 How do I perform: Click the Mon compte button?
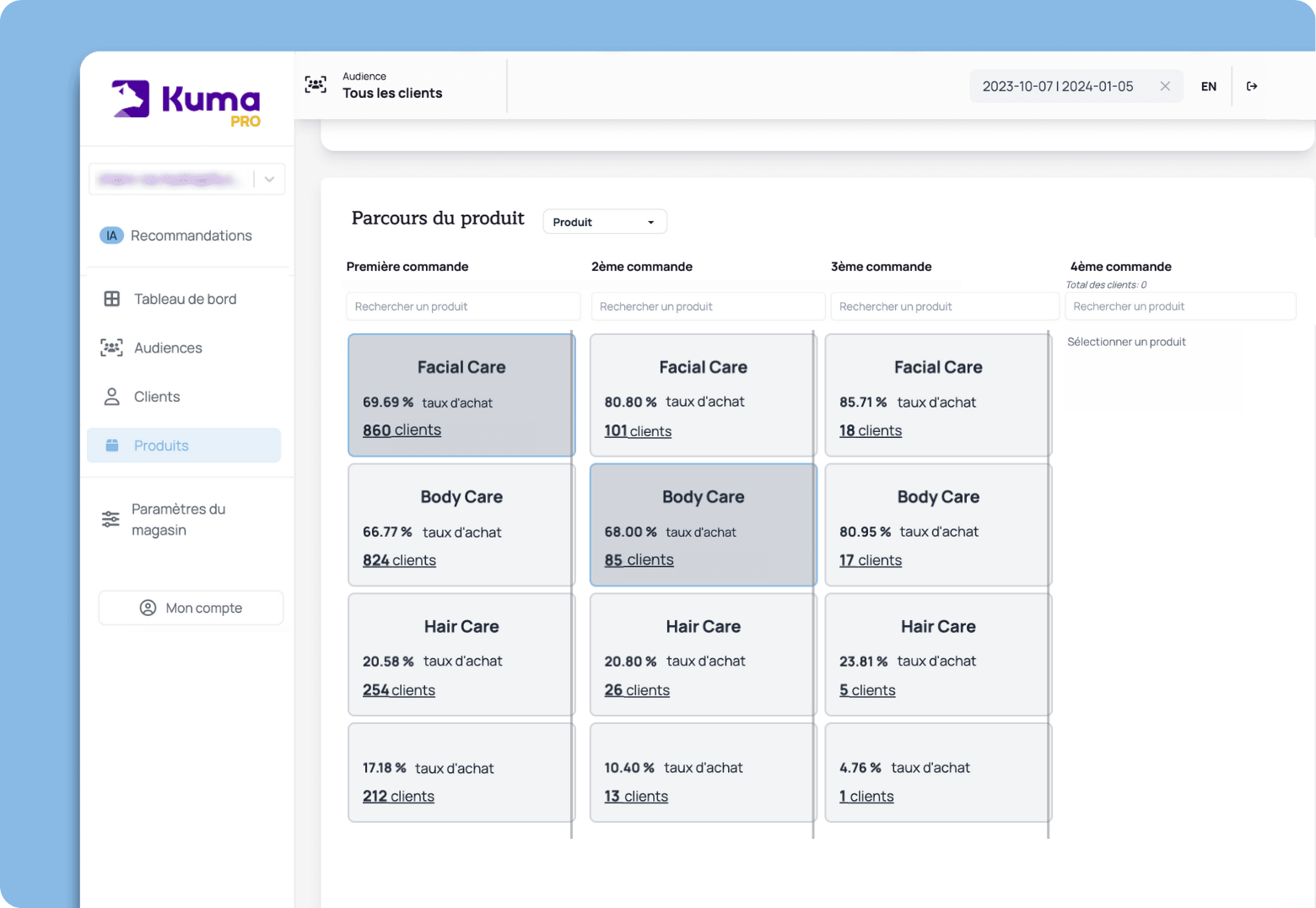tap(191, 608)
